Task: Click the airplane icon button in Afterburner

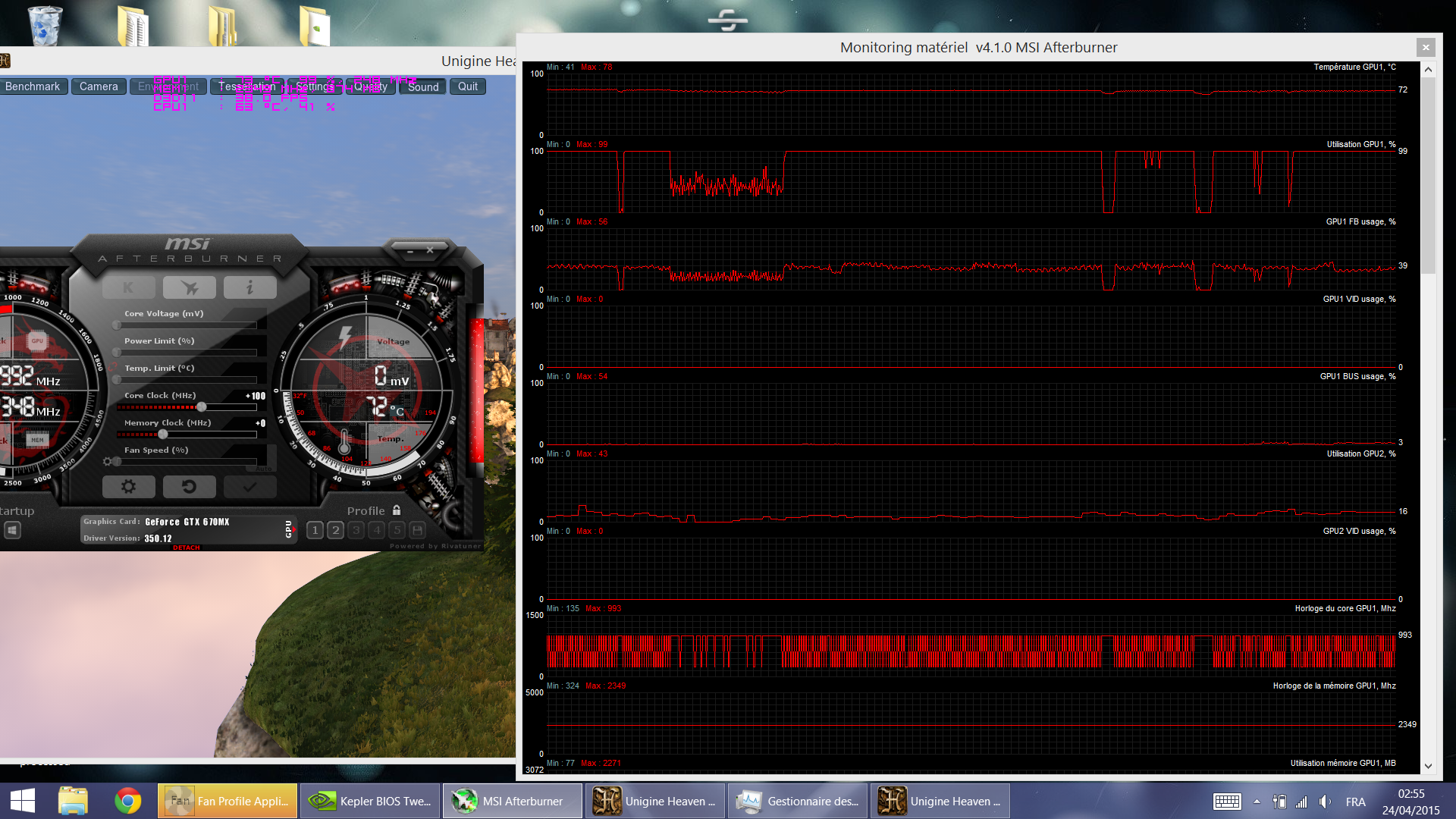Action: (190, 287)
